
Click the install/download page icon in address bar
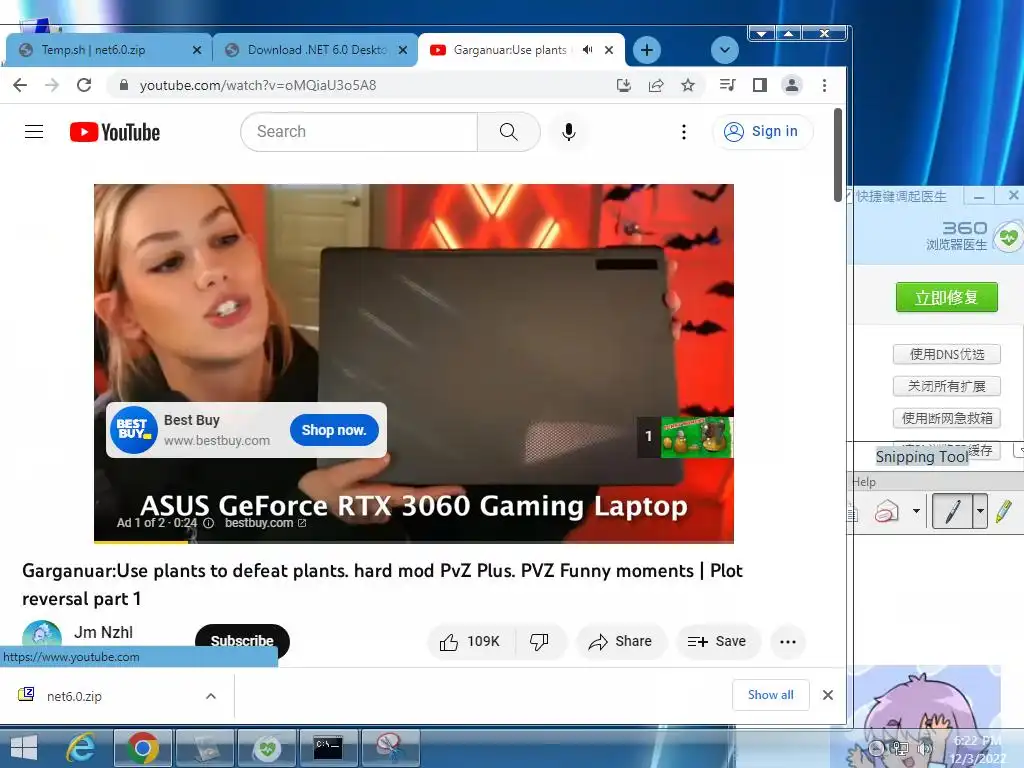pos(624,85)
